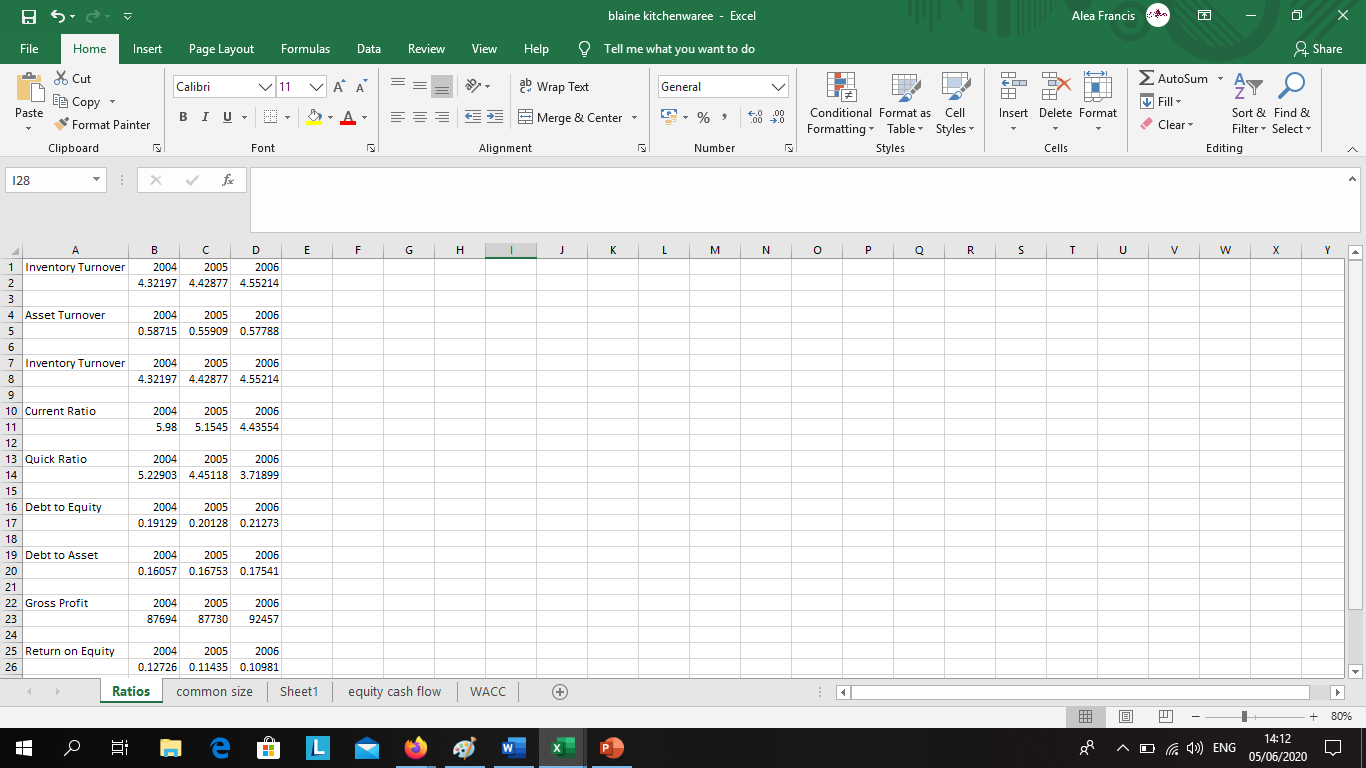Open Merge & Center dropdown arrow
The height and width of the screenshot is (768, 1366).
click(x=634, y=118)
